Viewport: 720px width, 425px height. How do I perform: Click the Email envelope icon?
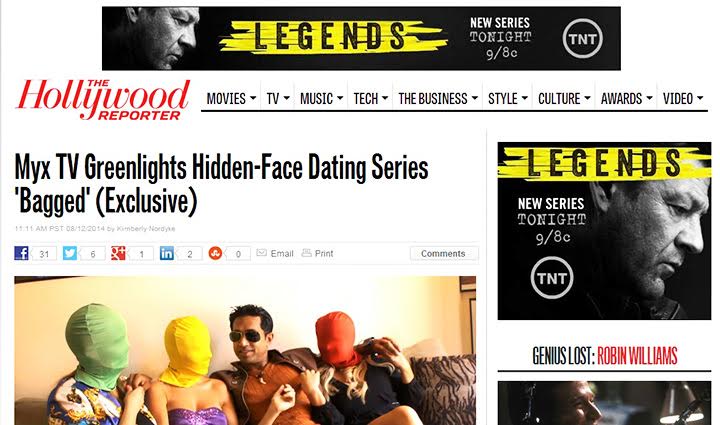point(261,253)
